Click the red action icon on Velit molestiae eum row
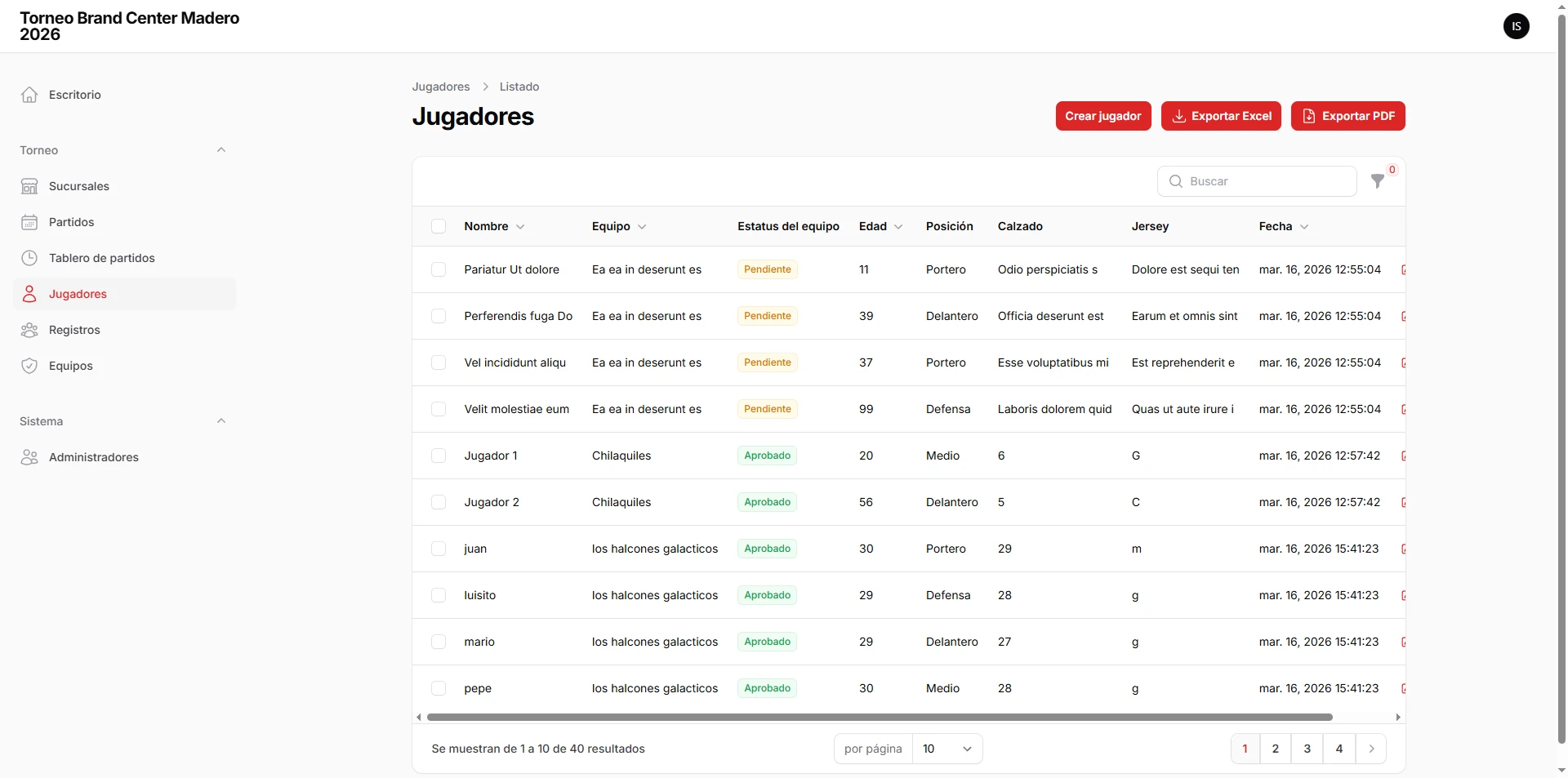This screenshot has width=1568, height=778. tap(1403, 409)
